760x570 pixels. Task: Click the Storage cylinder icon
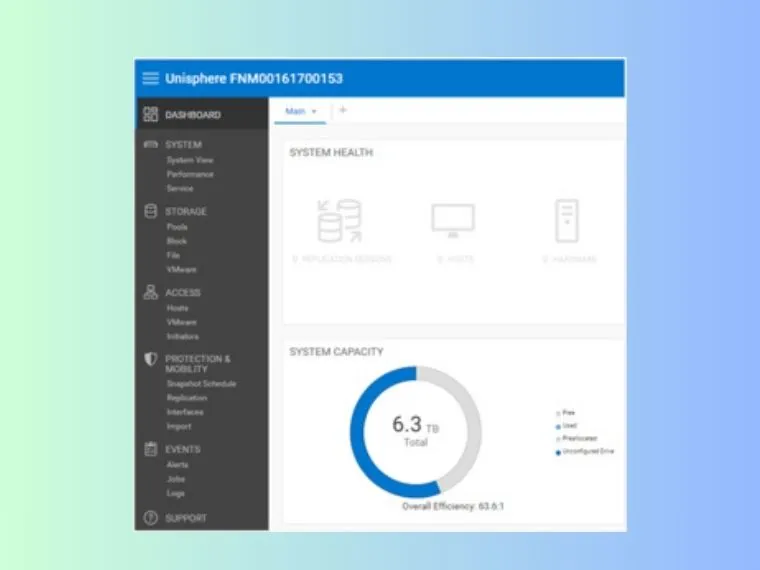tap(151, 211)
